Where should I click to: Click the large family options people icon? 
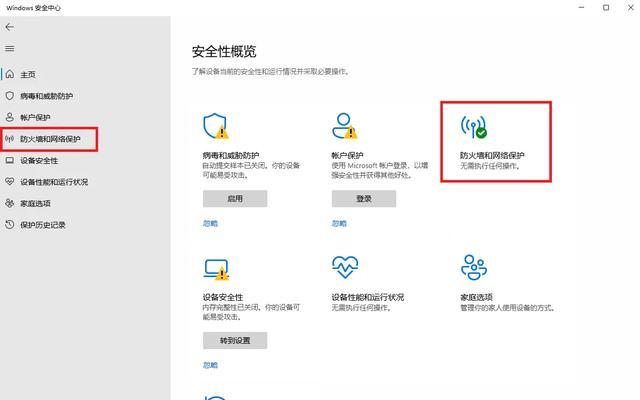click(474, 267)
